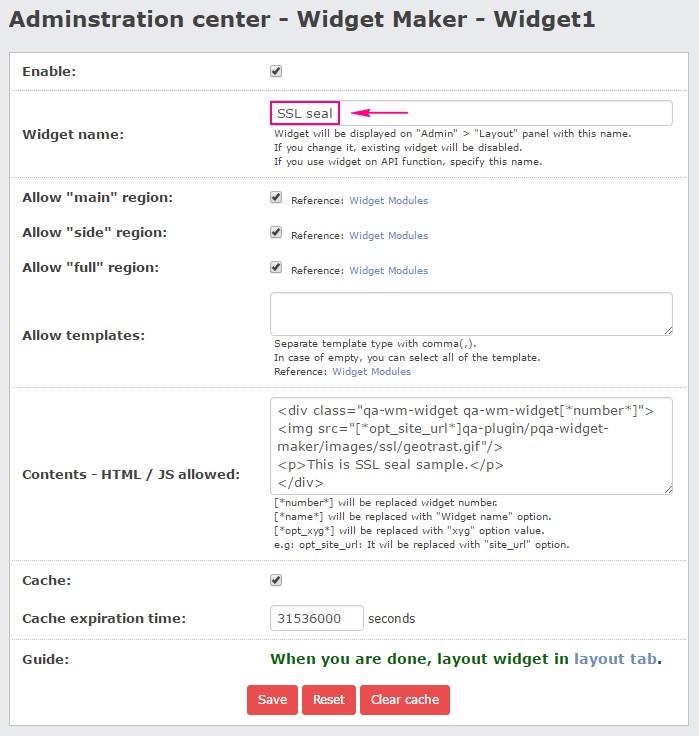Click the "Cache expiration time:" label

pyautogui.click(x=104, y=619)
